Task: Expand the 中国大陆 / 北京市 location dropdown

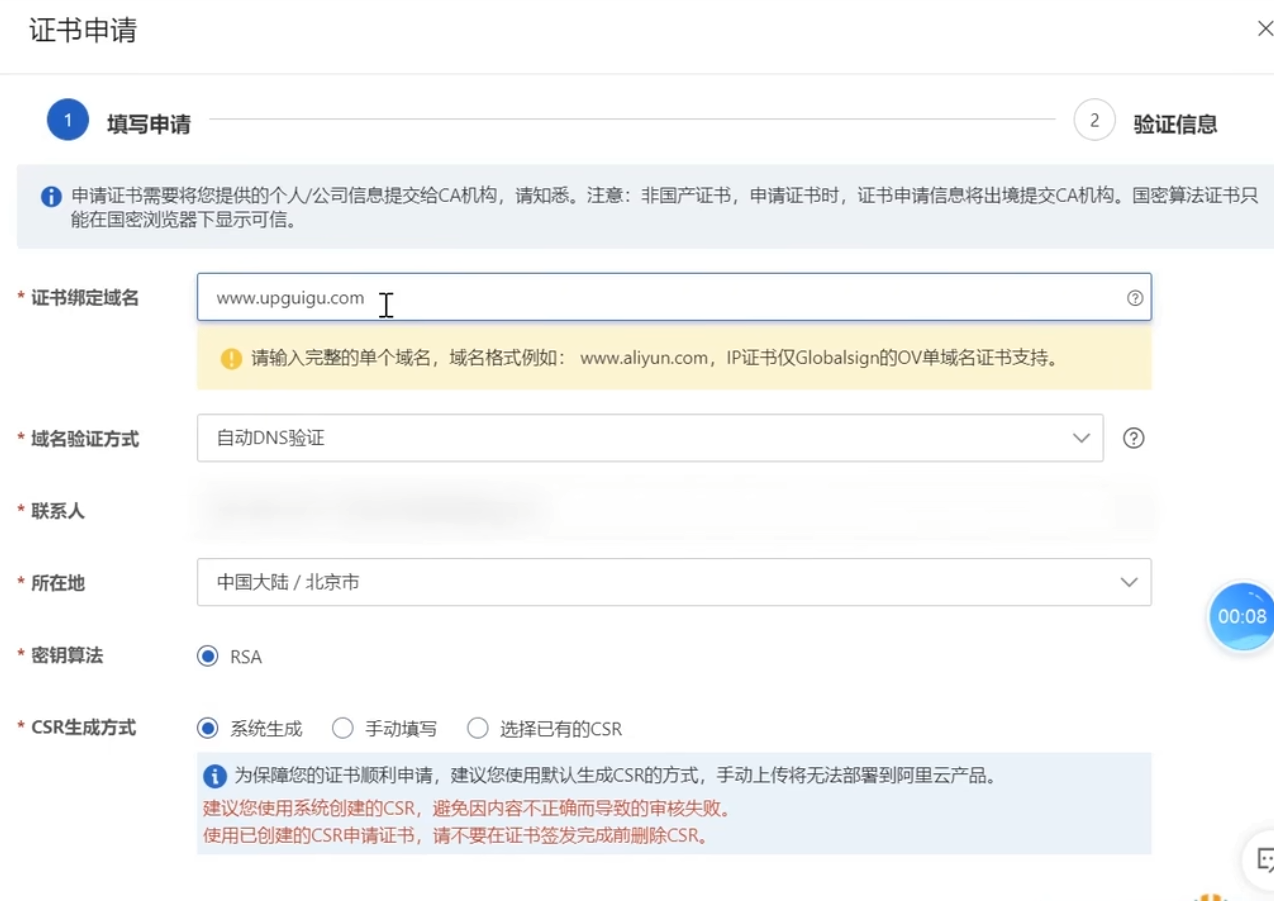Action: click(x=673, y=582)
